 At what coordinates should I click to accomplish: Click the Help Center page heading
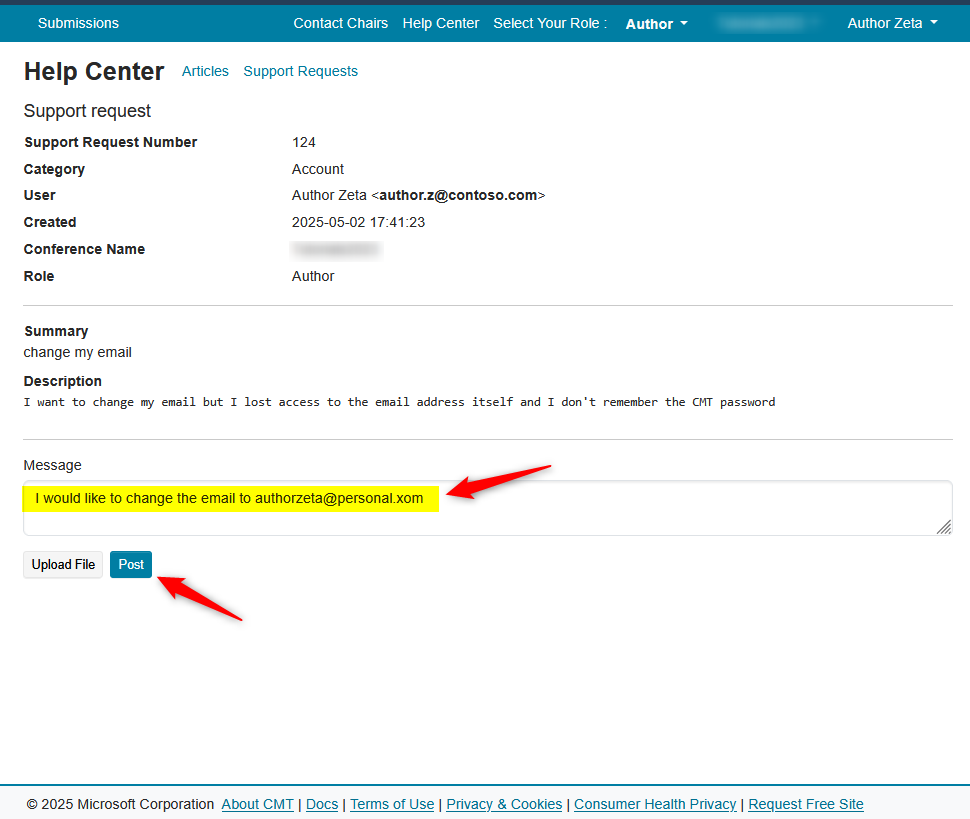pyautogui.click(x=94, y=72)
